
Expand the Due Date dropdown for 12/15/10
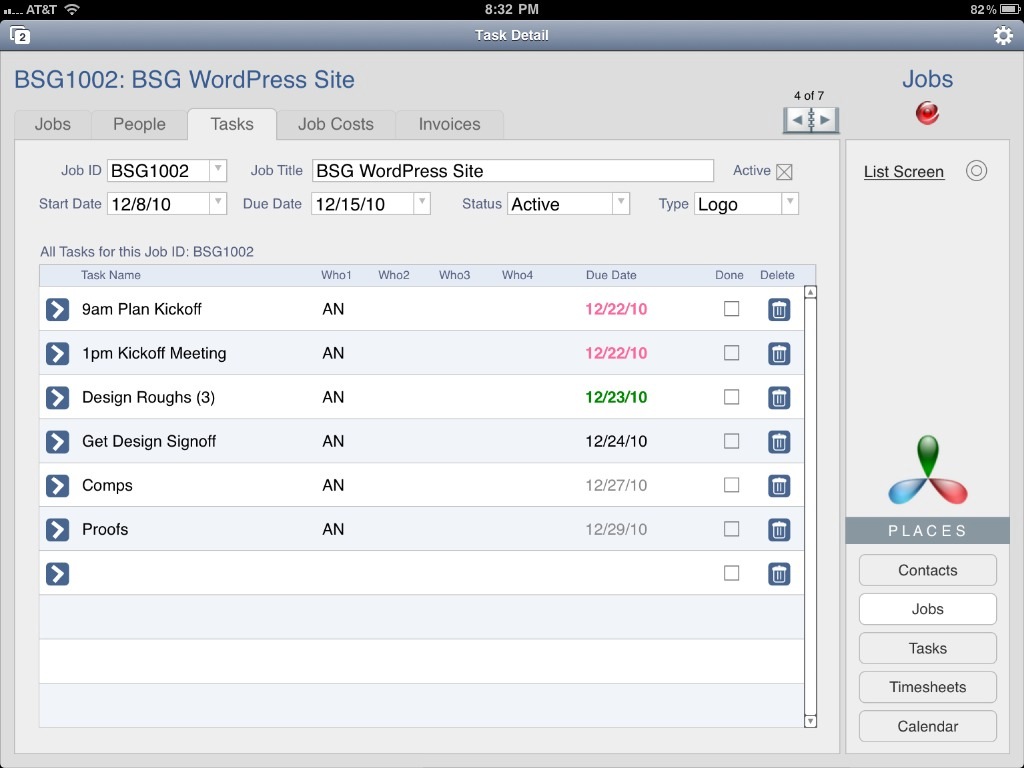(x=421, y=203)
